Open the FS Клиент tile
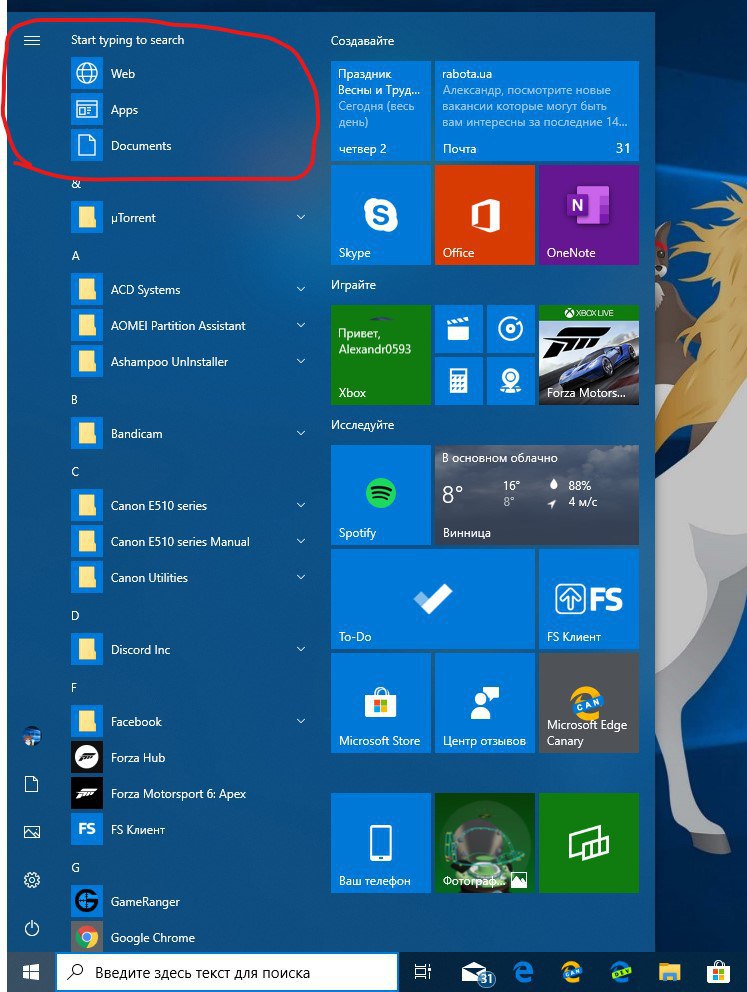 [x=589, y=599]
